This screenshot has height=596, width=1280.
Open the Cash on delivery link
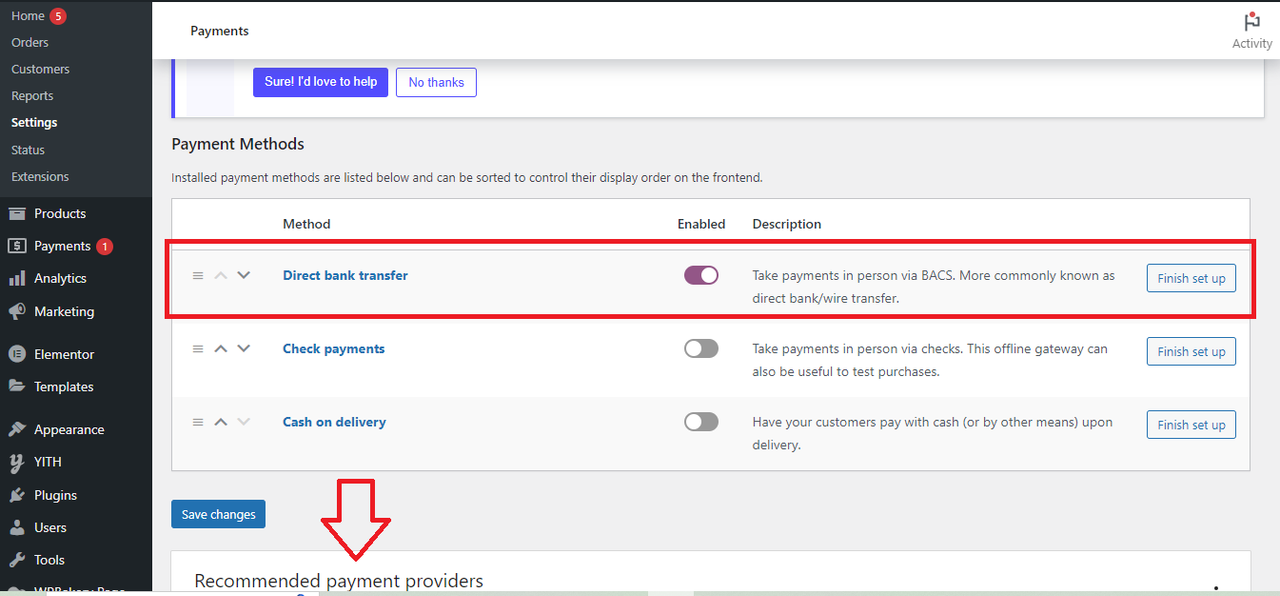pos(334,422)
